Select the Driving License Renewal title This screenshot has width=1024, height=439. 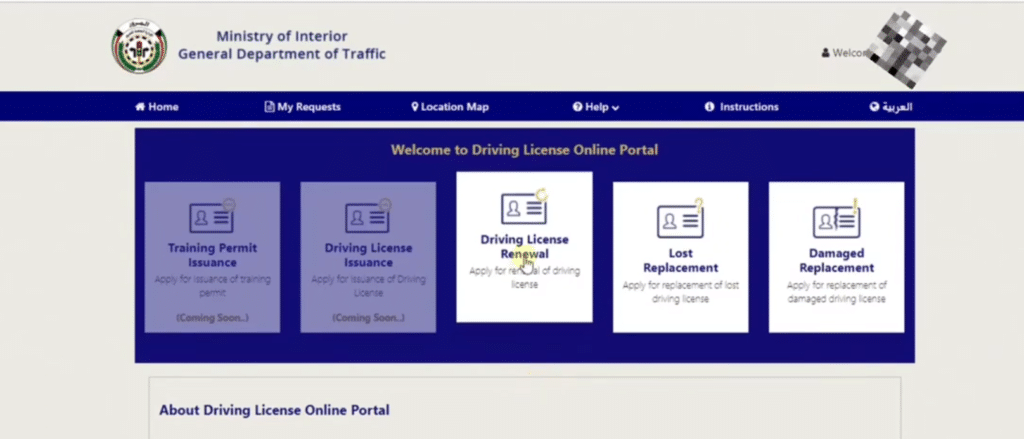524,246
